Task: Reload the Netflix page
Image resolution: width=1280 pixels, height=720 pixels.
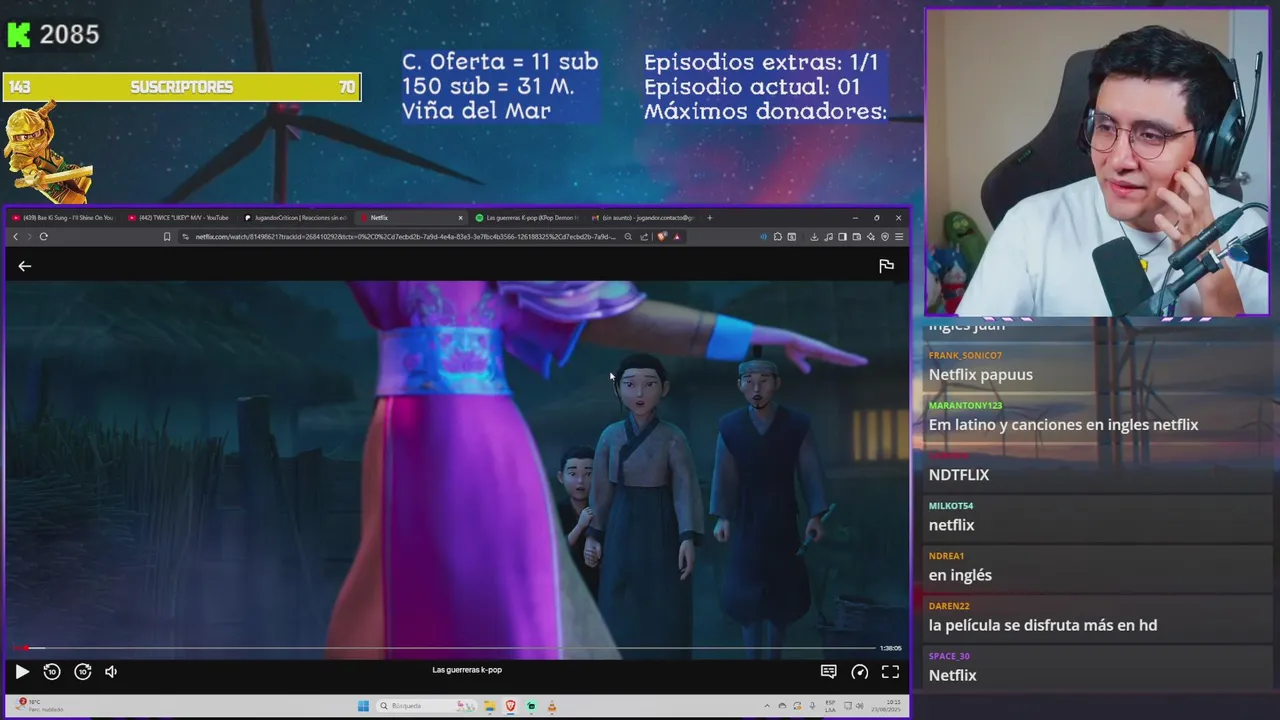Action: pyautogui.click(x=44, y=237)
